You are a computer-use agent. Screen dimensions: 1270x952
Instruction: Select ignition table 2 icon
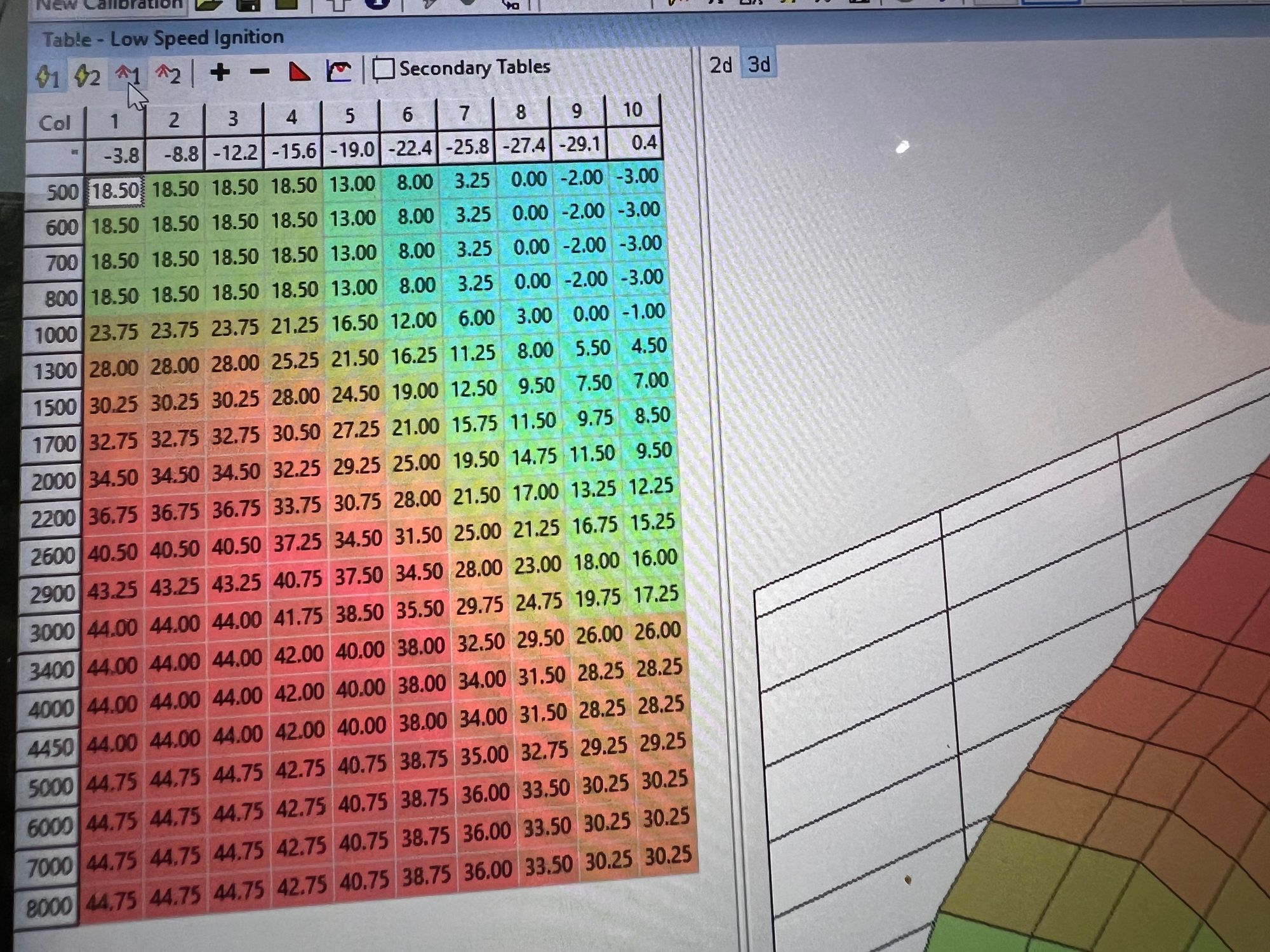tap(168, 74)
